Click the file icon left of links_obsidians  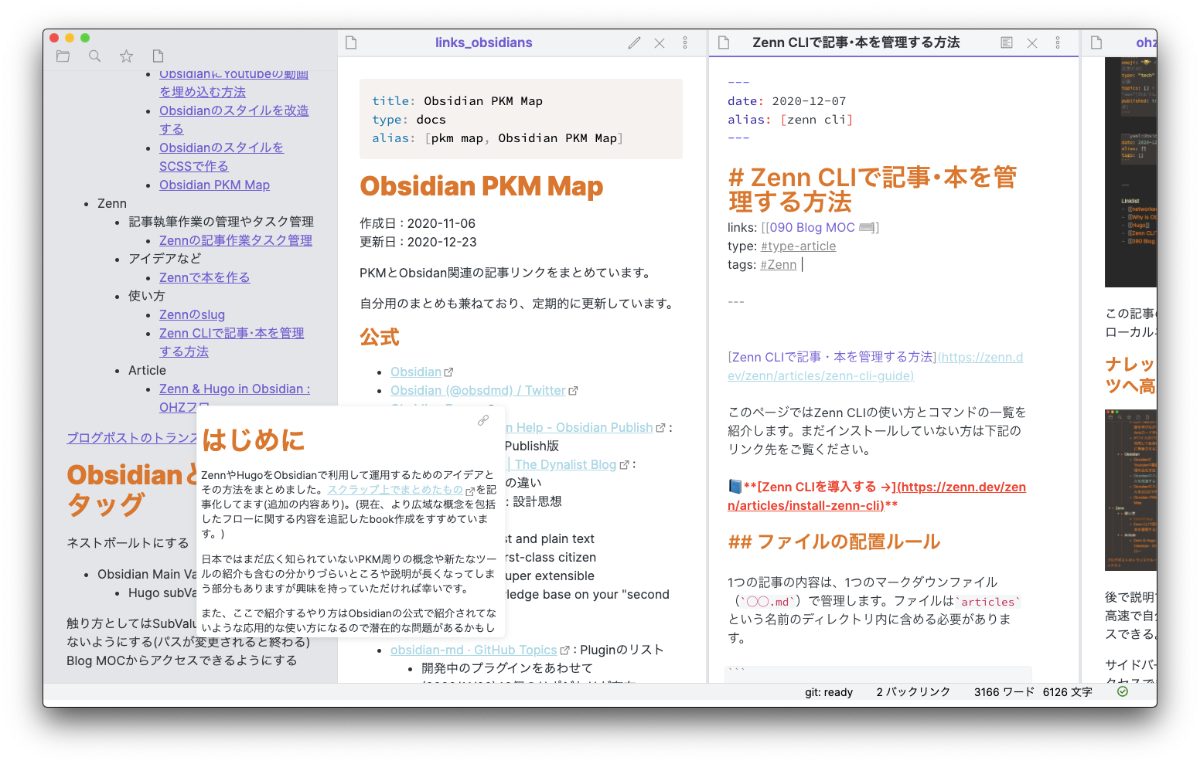351,43
